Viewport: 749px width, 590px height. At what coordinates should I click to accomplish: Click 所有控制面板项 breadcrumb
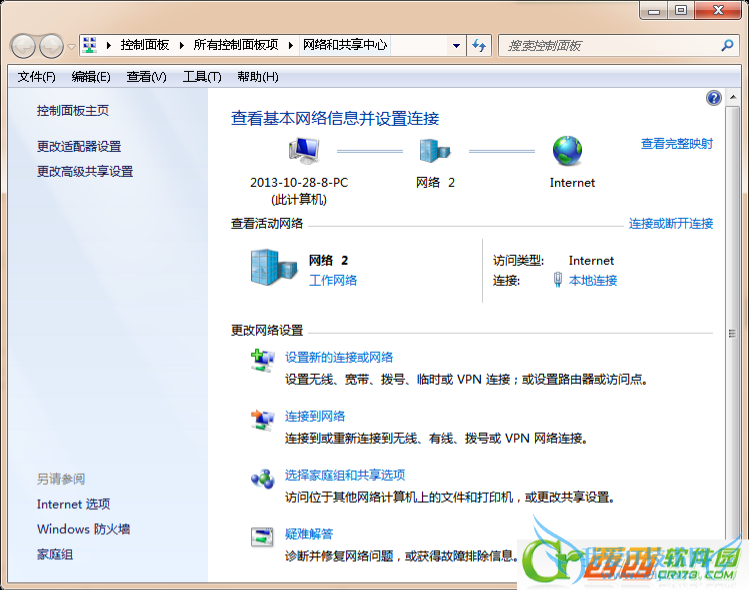tap(236, 45)
